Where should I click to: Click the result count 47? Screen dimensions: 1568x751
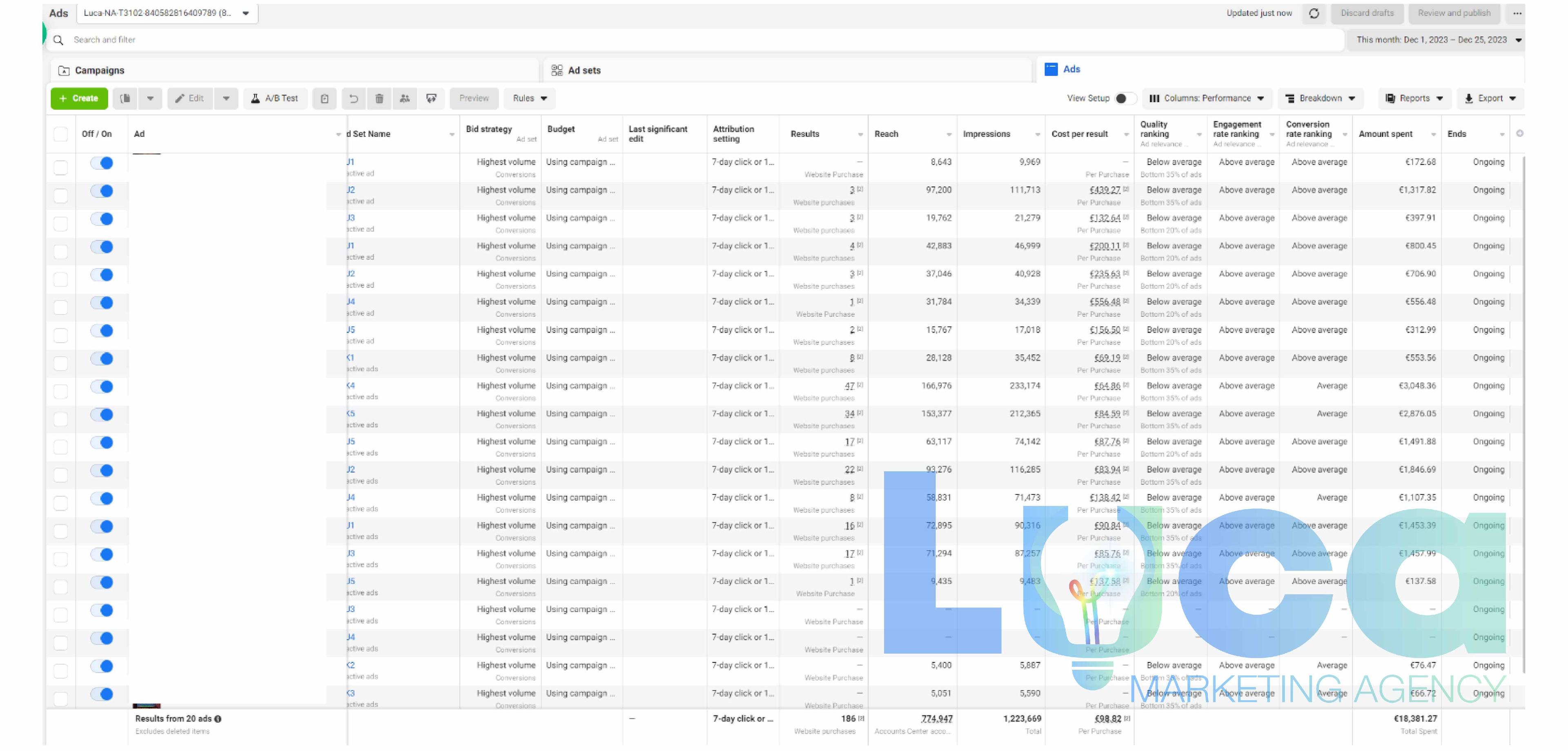(x=850, y=386)
